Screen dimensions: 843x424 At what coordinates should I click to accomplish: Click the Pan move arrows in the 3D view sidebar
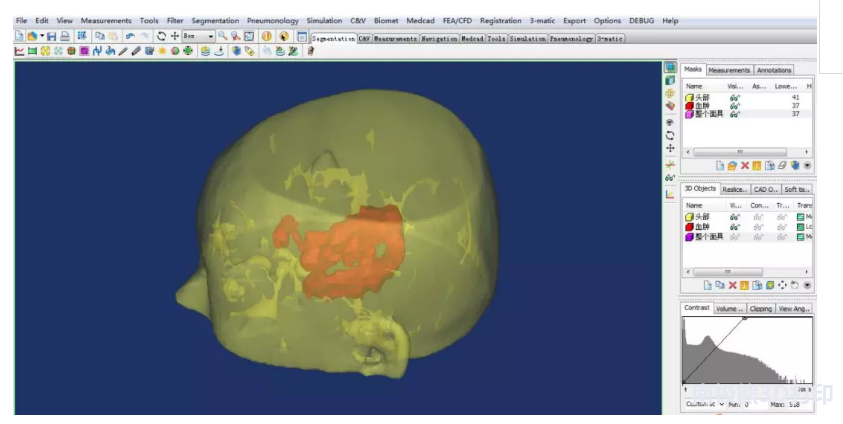tap(670, 148)
